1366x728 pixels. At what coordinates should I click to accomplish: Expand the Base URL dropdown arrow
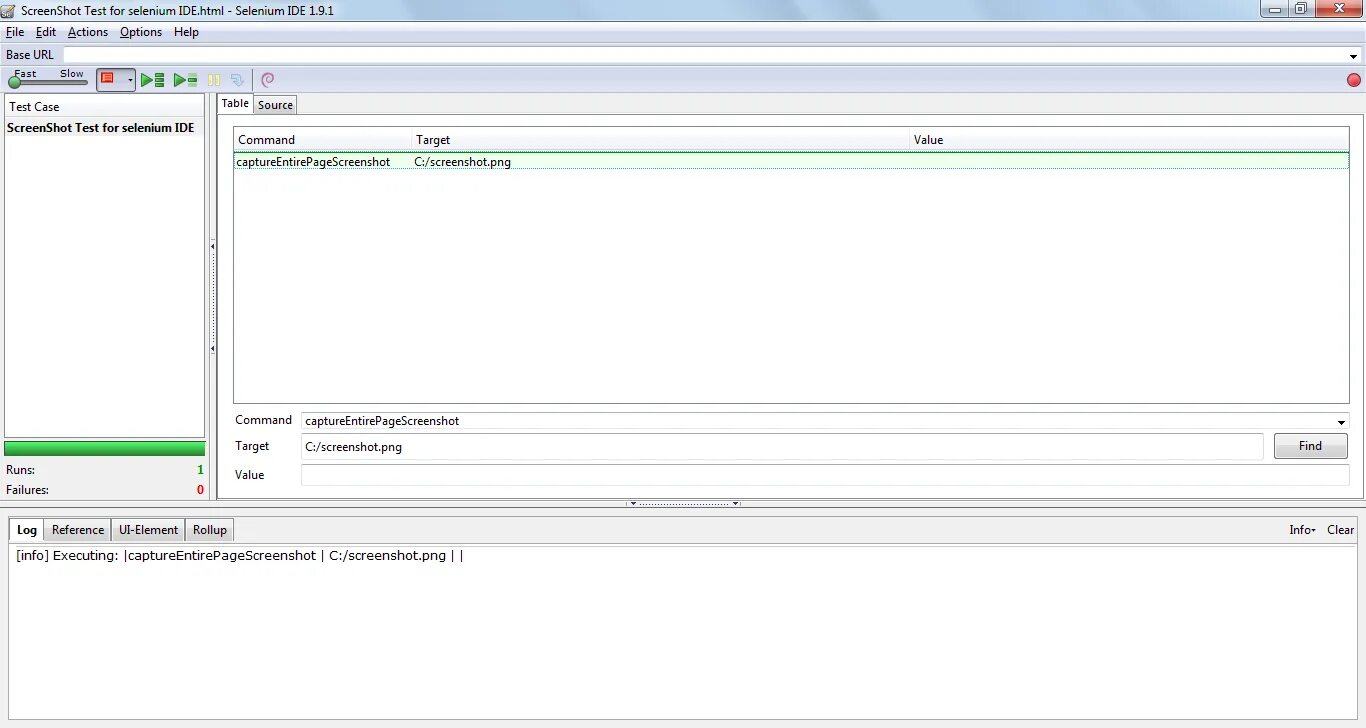coord(1354,55)
